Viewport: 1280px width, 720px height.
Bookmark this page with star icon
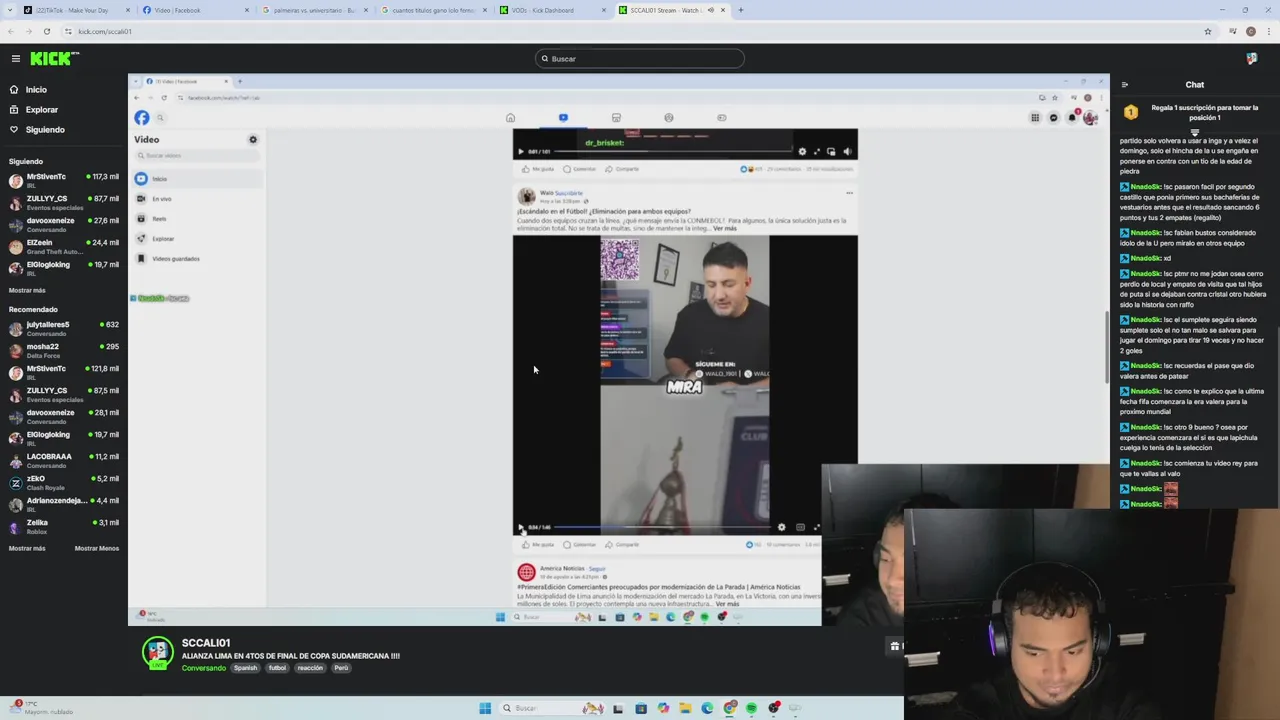point(1208,31)
